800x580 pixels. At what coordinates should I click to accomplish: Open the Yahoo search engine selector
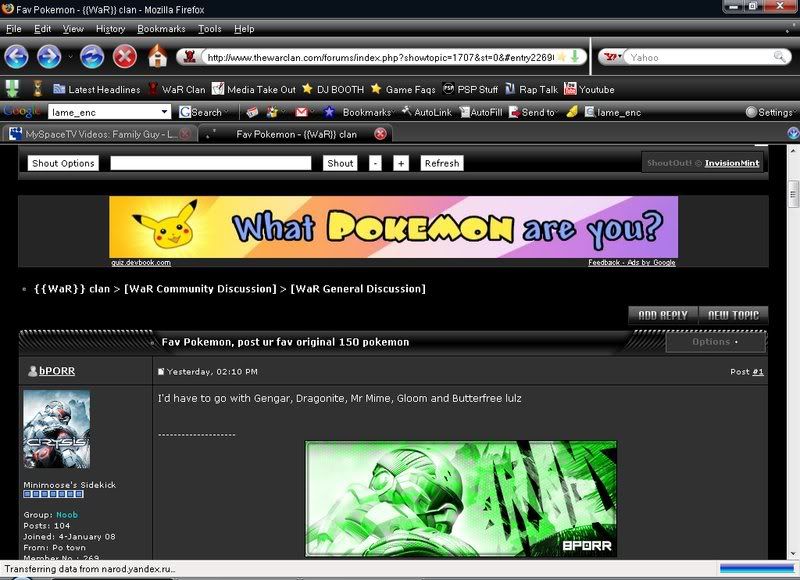click(x=612, y=57)
